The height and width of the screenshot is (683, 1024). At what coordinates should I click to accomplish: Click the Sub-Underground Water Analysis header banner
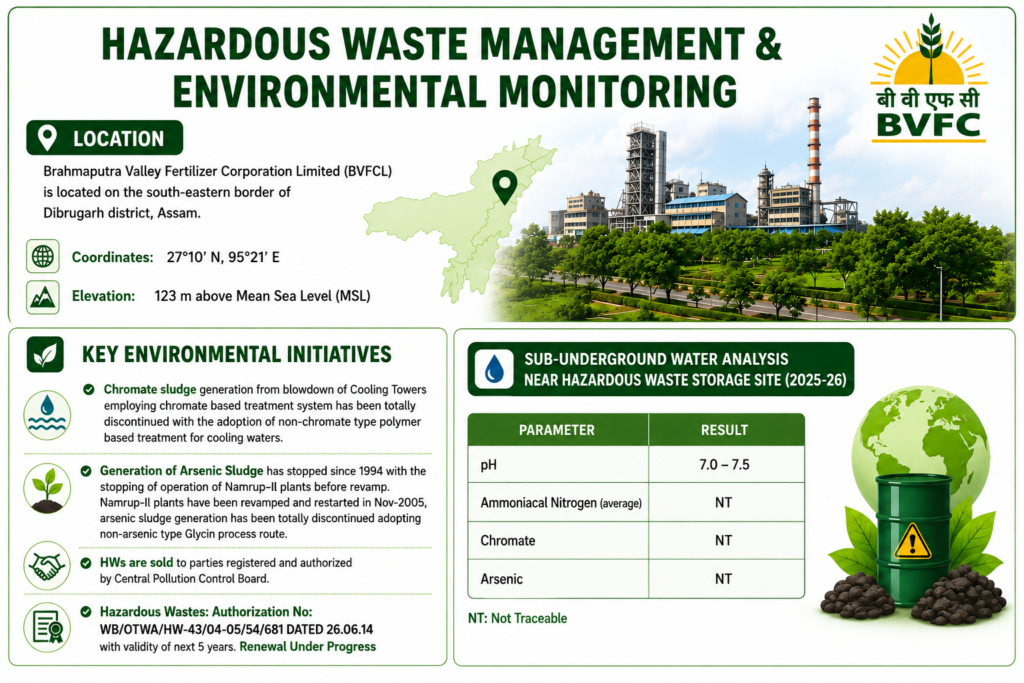click(661, 369)
